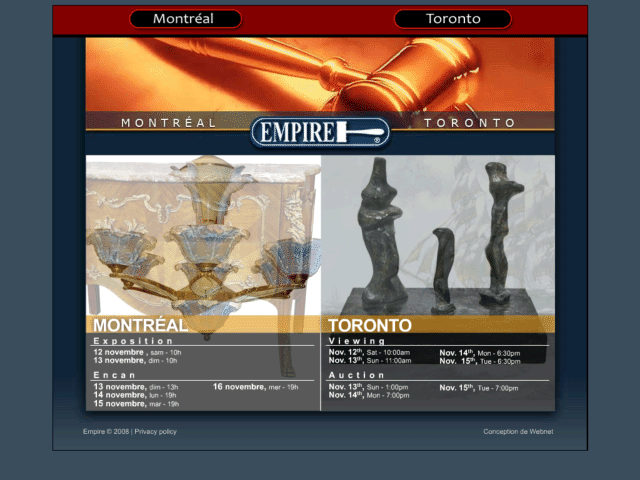Screen dimensions: 640x480
Task: Click the large MONTRÉAL gold heading
Action: pyautogui.click(x=140, y=325)
